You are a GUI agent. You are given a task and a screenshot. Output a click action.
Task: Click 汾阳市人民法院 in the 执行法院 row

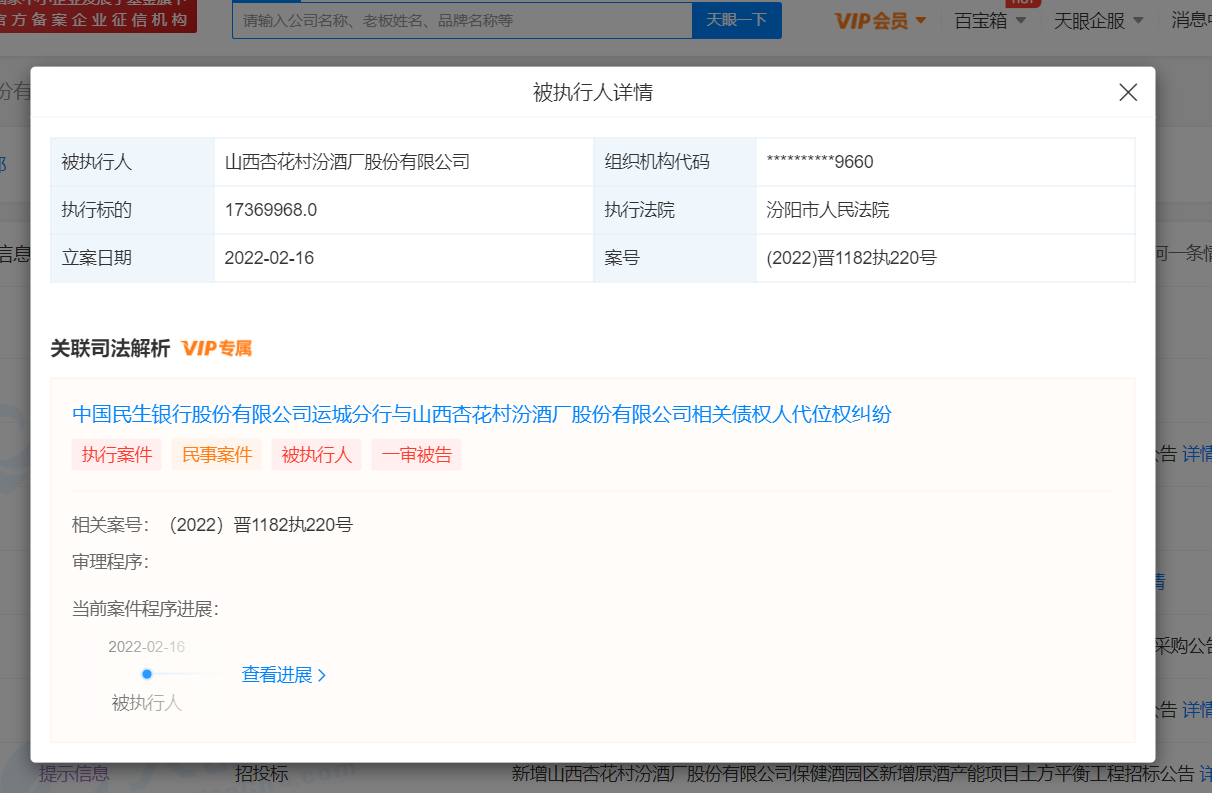click(x=828, y=210)
